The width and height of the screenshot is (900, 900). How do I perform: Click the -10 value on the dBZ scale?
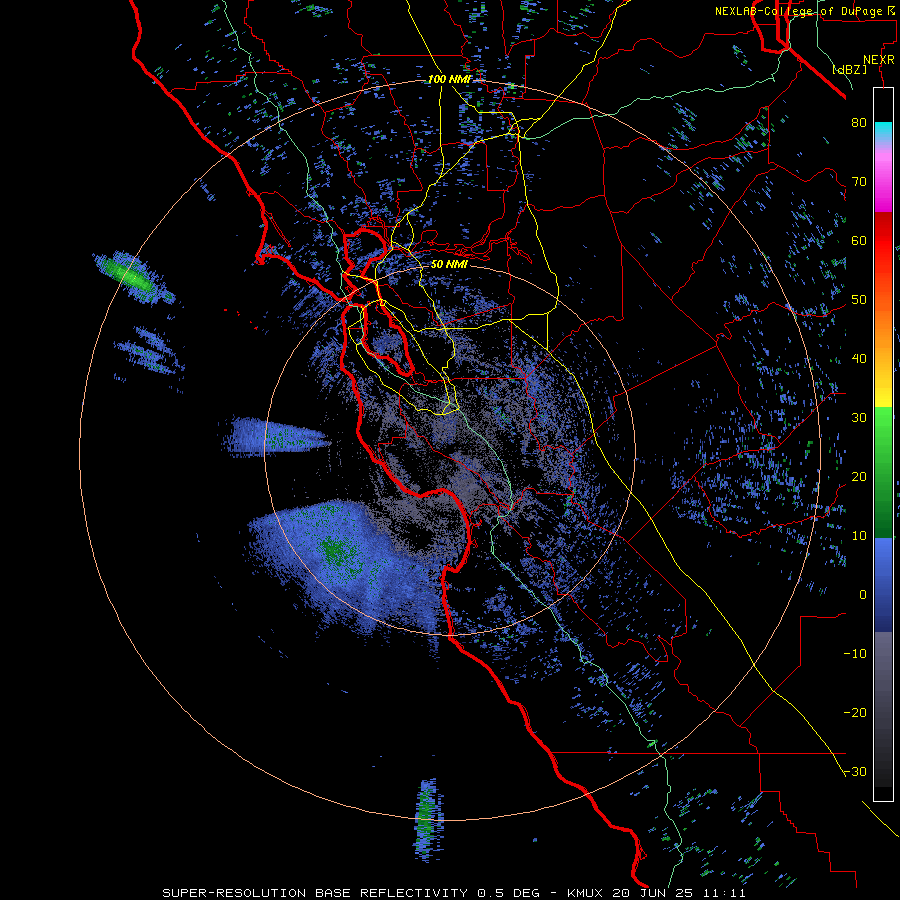855,653
